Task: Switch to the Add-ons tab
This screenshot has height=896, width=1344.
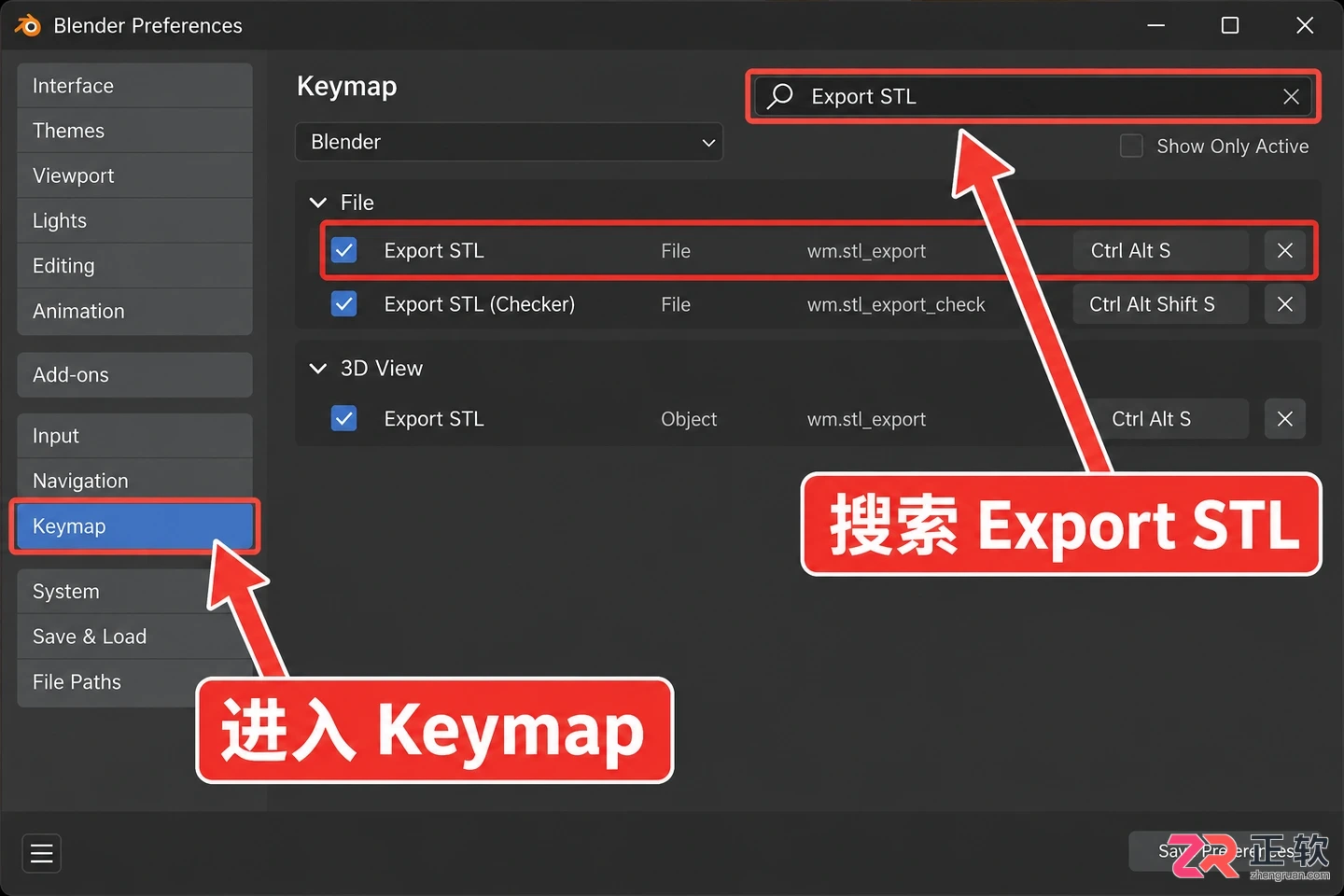Action: pos(134,374)
